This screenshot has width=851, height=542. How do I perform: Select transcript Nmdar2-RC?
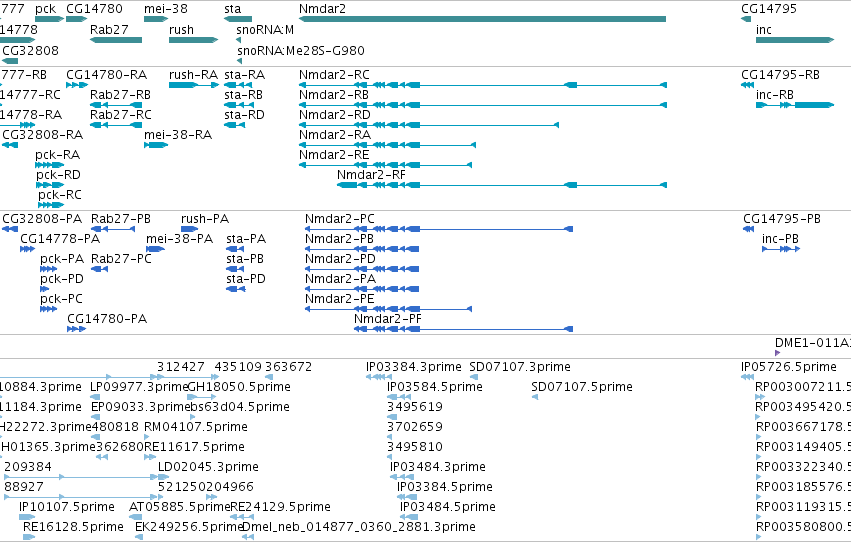coord(334,75)
